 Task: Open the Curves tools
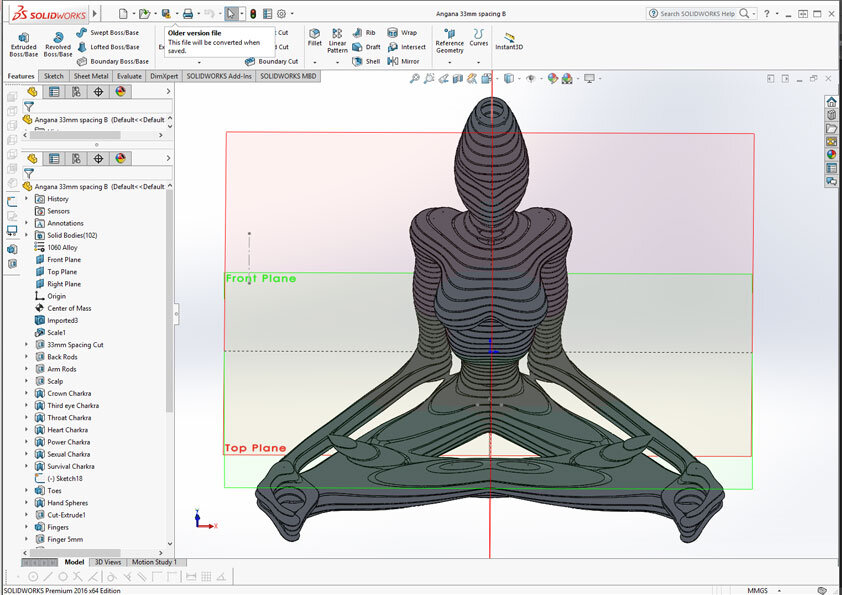(478, 38)
